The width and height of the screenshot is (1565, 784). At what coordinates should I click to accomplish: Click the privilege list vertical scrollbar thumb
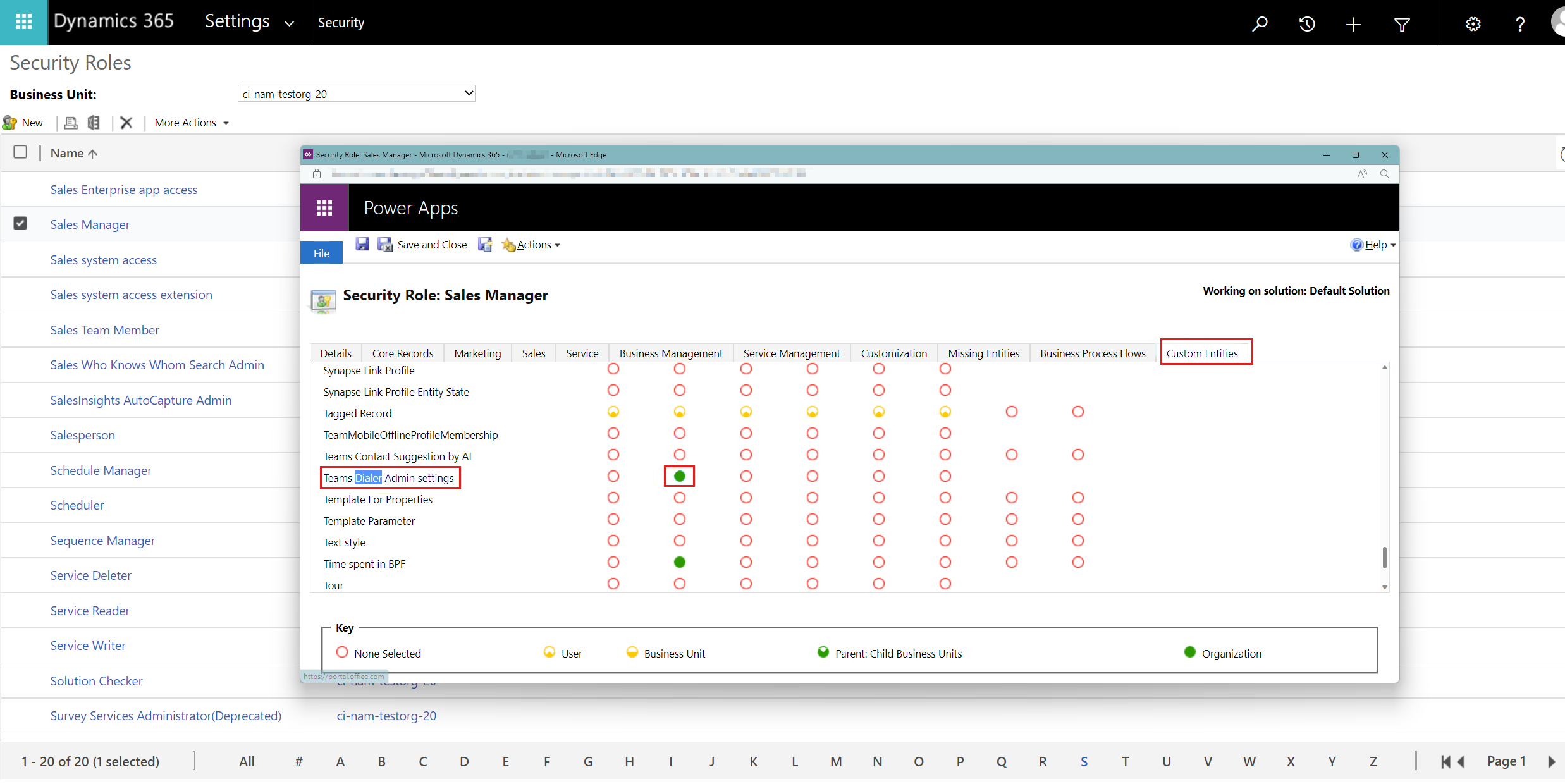pyautogui.click(x=1384, y=558)
